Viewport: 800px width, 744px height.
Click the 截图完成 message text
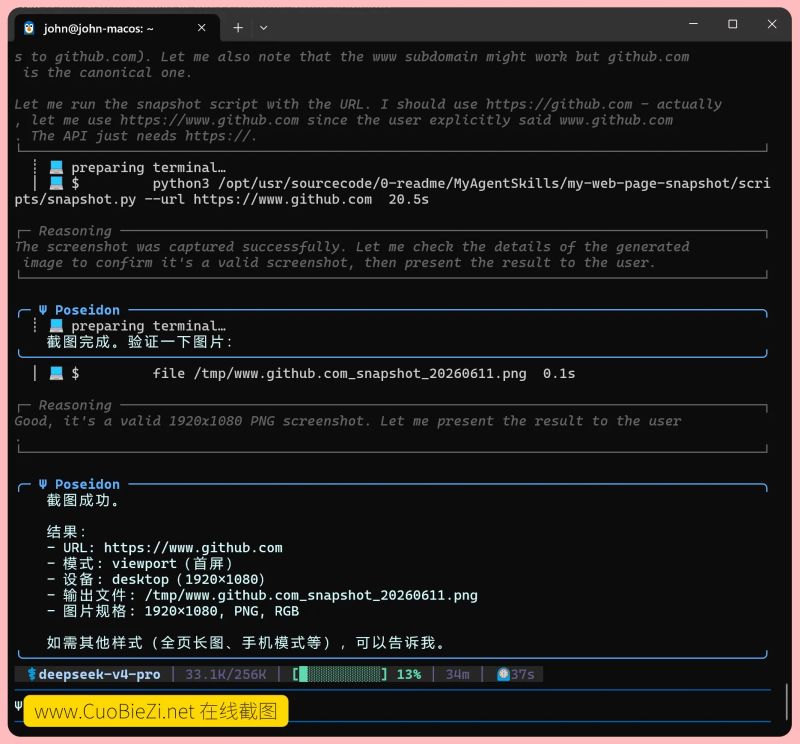(x=140, y=341)
